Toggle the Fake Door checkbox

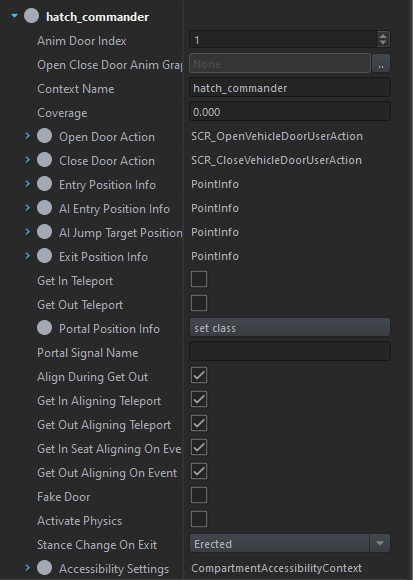(x=199, y=495)
